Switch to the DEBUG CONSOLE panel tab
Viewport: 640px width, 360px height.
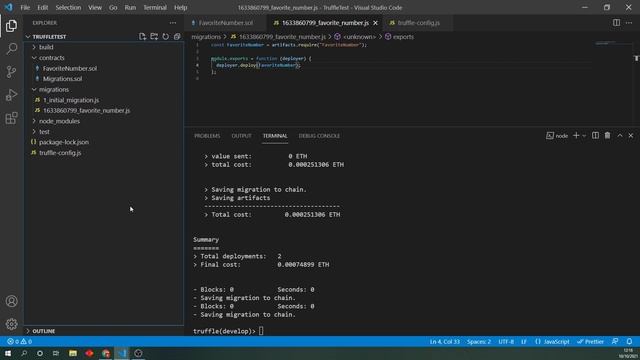[x=319, y=136]
